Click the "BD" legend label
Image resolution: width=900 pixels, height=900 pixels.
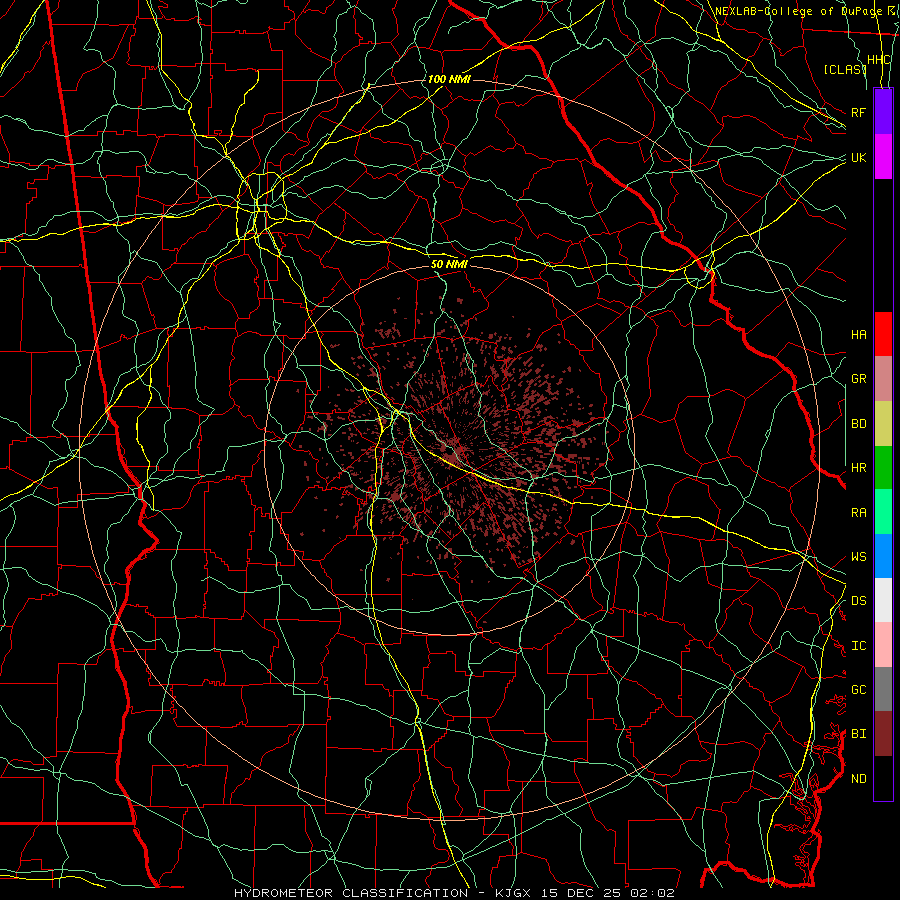[x=858, y=424]
